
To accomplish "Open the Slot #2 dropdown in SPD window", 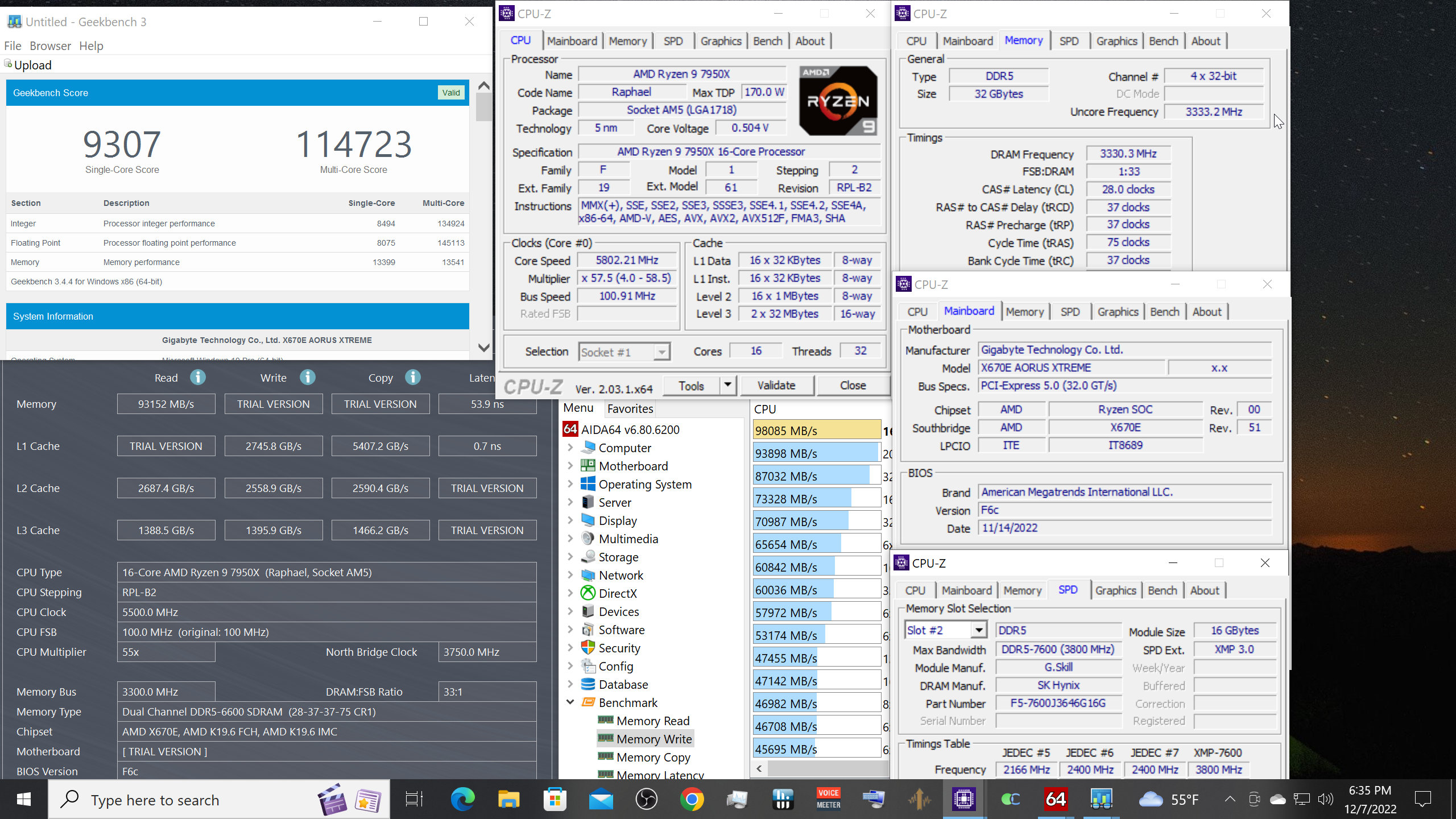I will point(979,630).
